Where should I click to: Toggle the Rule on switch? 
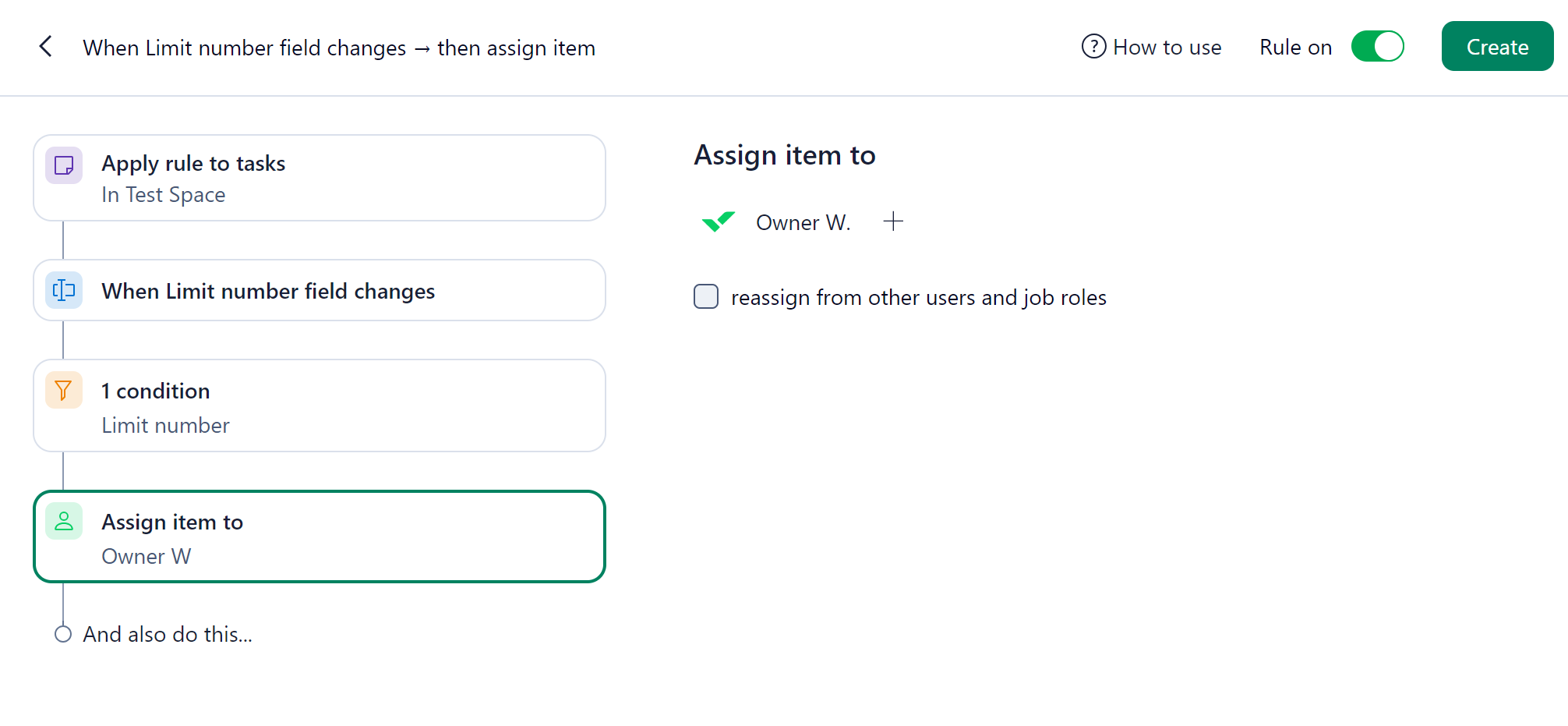tap(1377, 47)
